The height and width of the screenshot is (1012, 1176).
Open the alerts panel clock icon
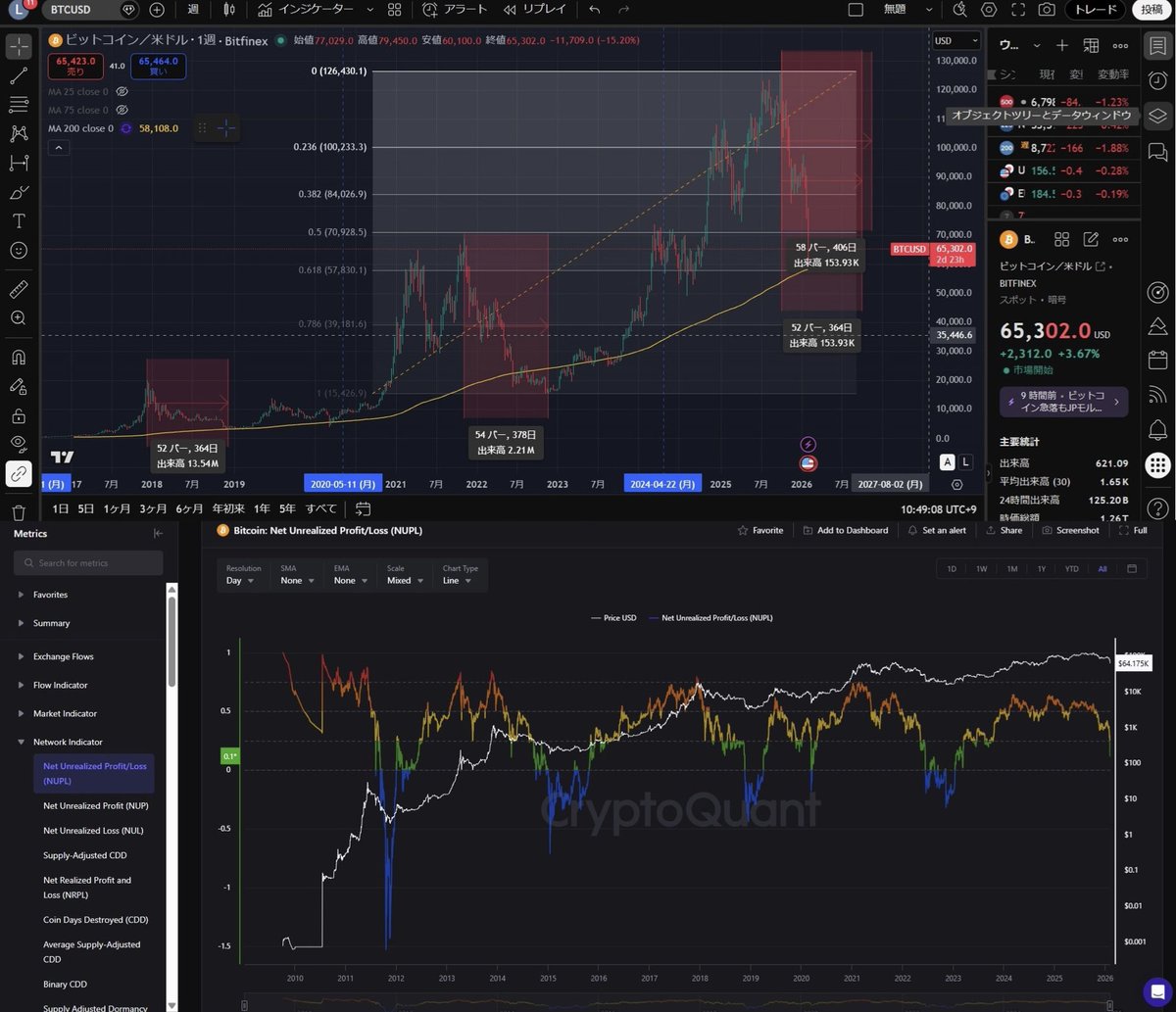(1157, 80)
